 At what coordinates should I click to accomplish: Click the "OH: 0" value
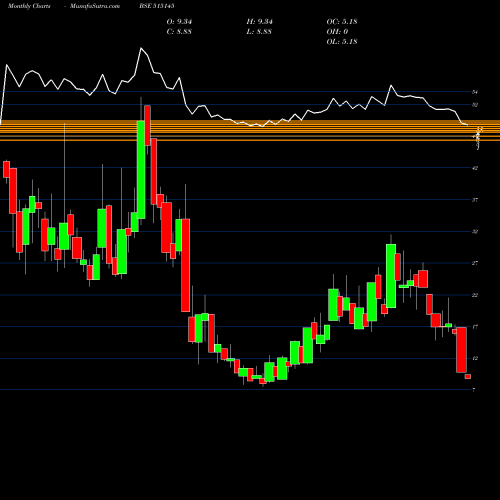coord(337,32)
